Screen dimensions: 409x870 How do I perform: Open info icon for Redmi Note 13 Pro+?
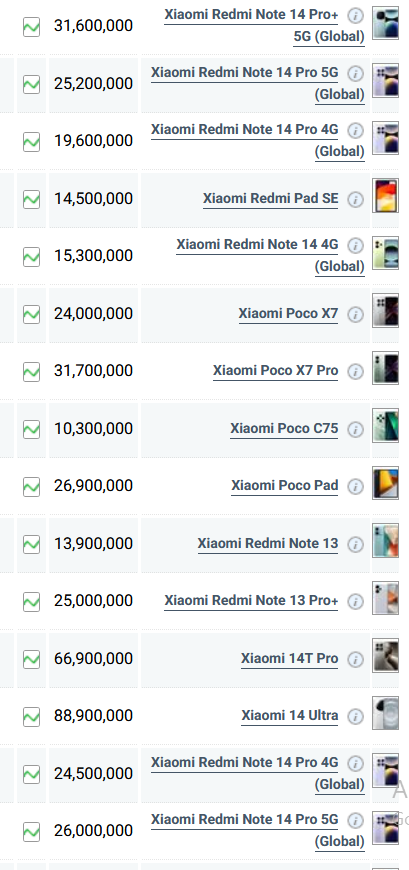point(355,601)
